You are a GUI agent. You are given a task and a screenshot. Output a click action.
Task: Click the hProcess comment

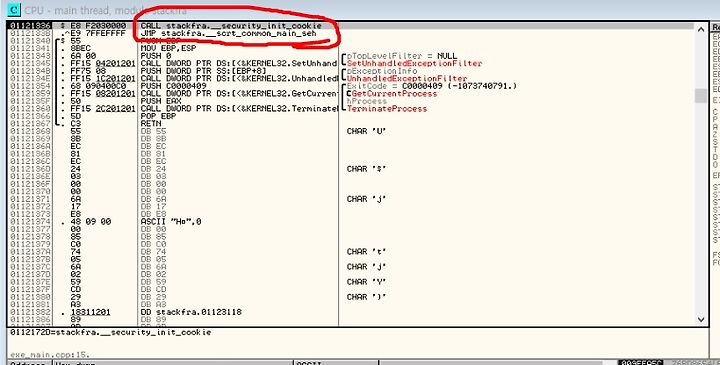(x=366, y=101)
